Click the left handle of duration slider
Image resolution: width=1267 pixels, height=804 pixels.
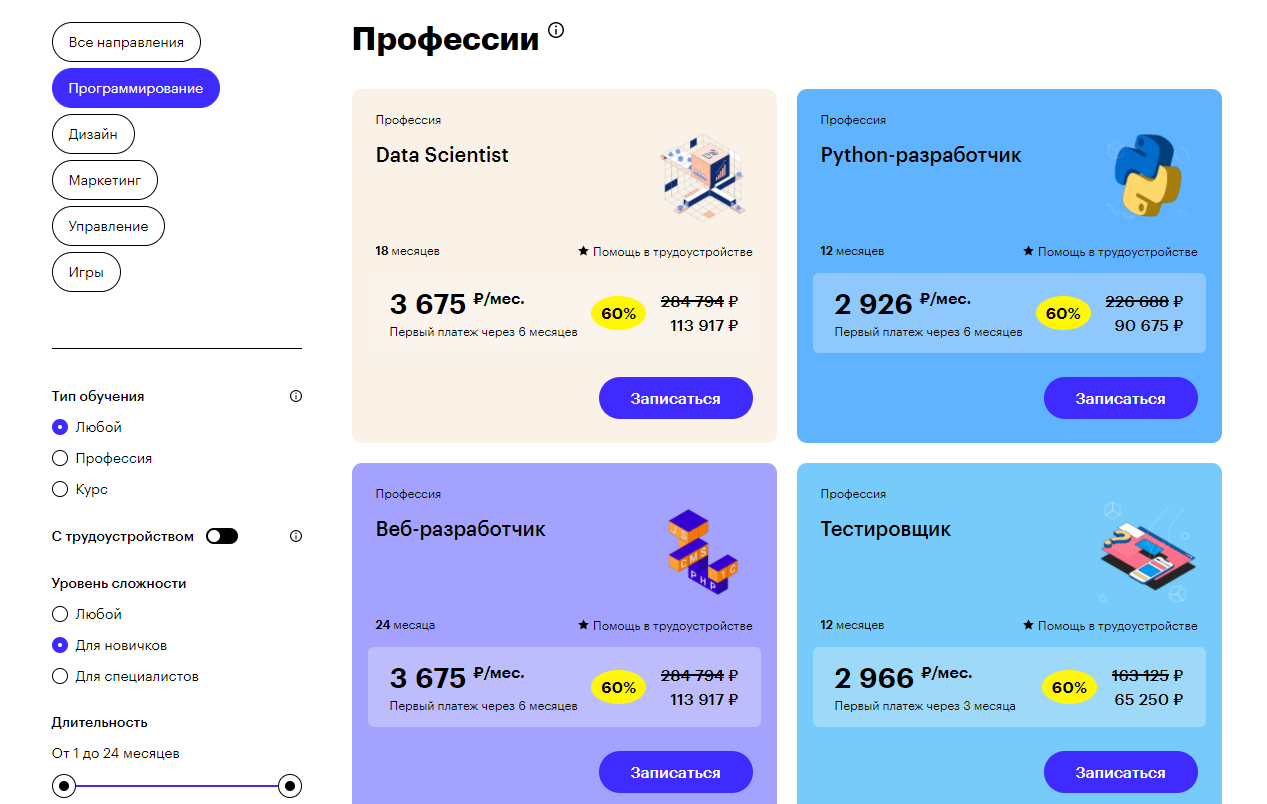[x=64, y=786]
